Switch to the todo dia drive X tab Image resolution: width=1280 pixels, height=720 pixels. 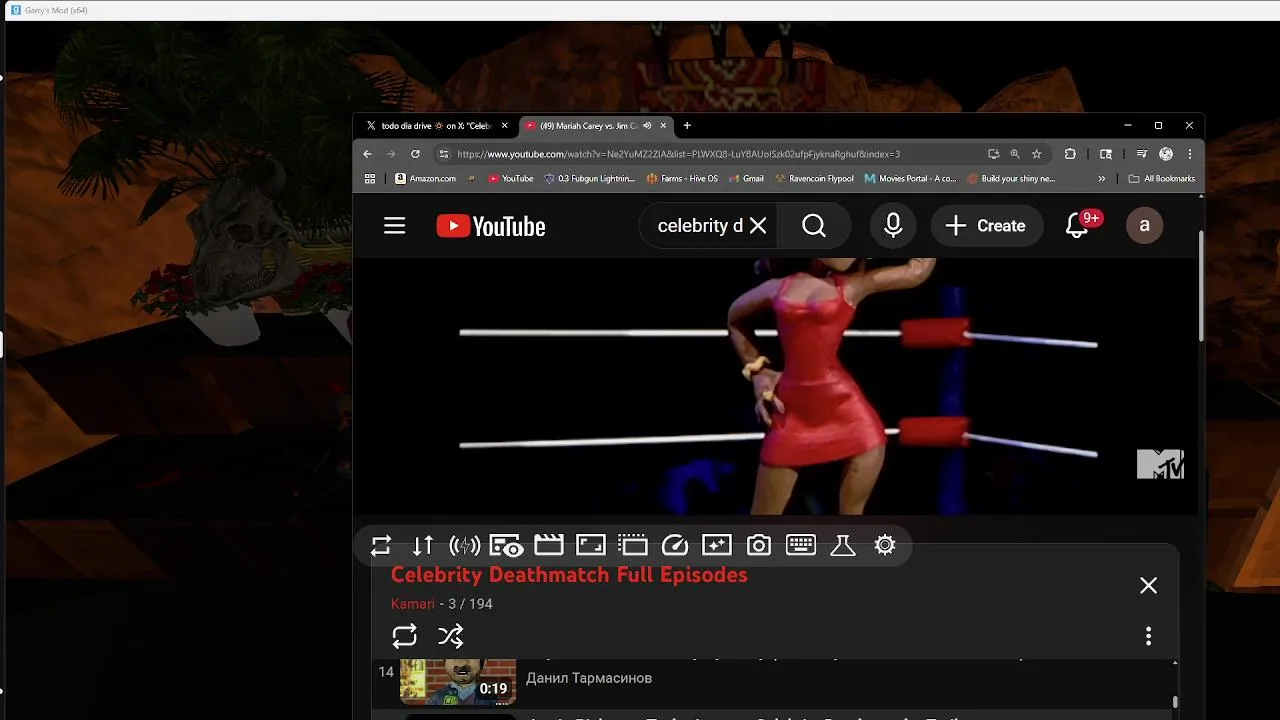(436, 126)
